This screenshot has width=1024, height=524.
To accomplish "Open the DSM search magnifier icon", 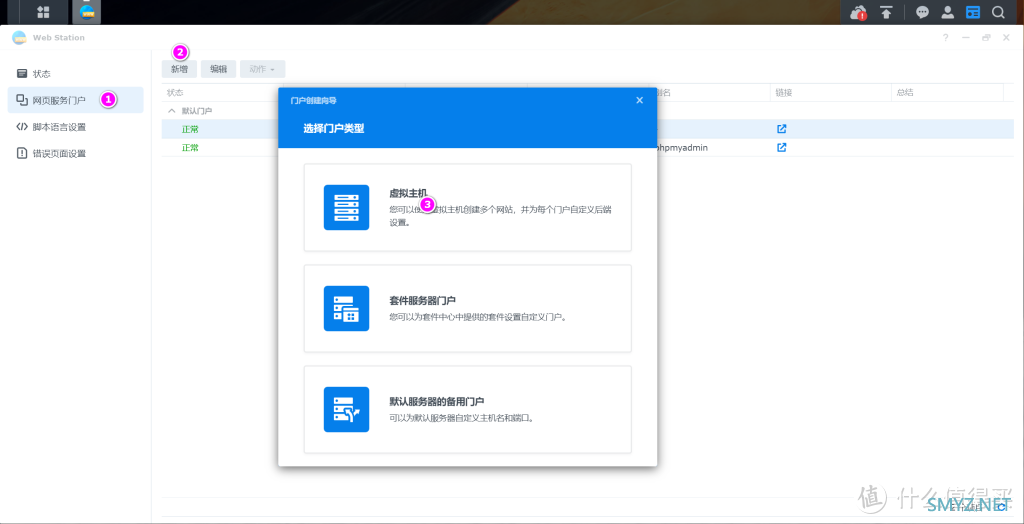I will pos(998,12).
